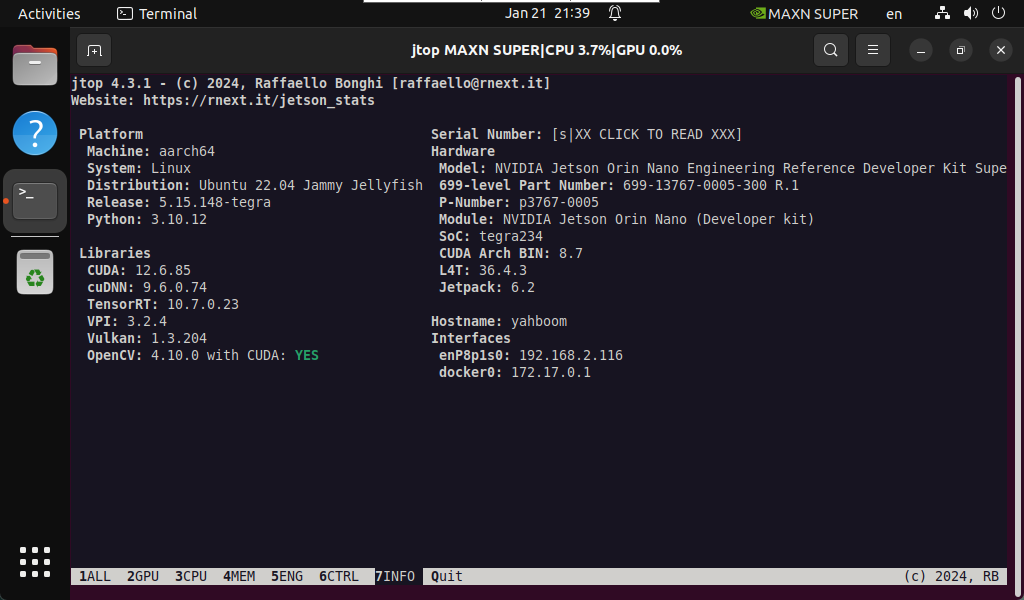Click Quit in jtop bottom bar
Screen dimensions: 1024x600
click(x=446, y=576)
